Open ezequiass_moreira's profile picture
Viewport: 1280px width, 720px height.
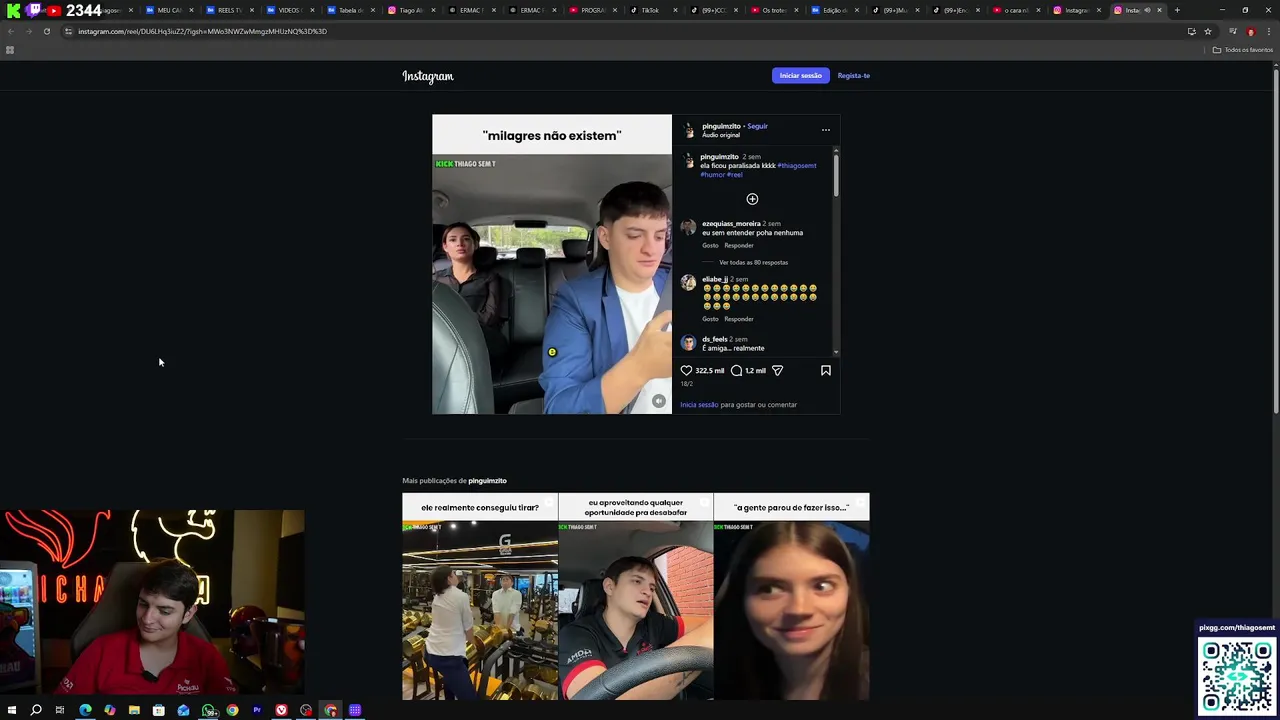click(688, 228)
